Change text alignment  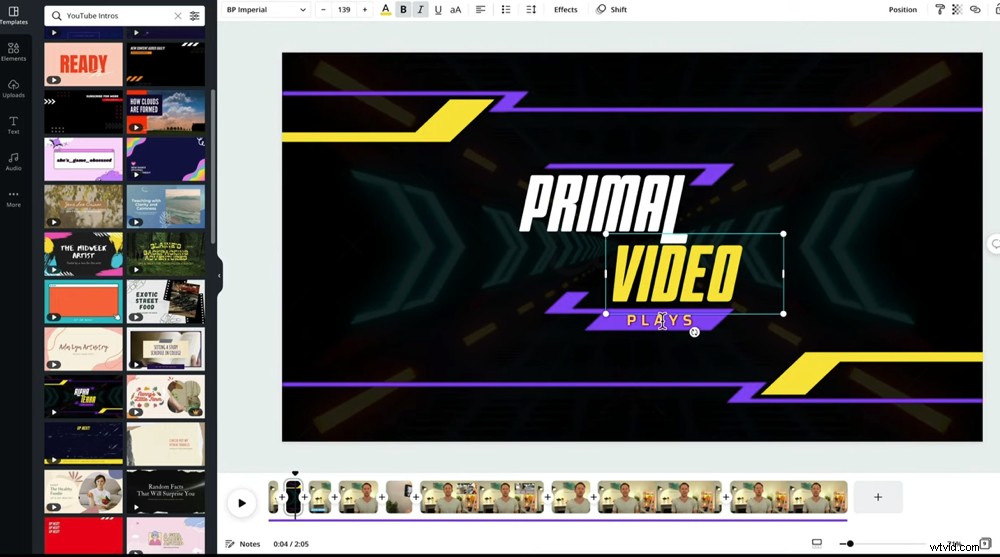pyautogui.click(x=480, y=10)
